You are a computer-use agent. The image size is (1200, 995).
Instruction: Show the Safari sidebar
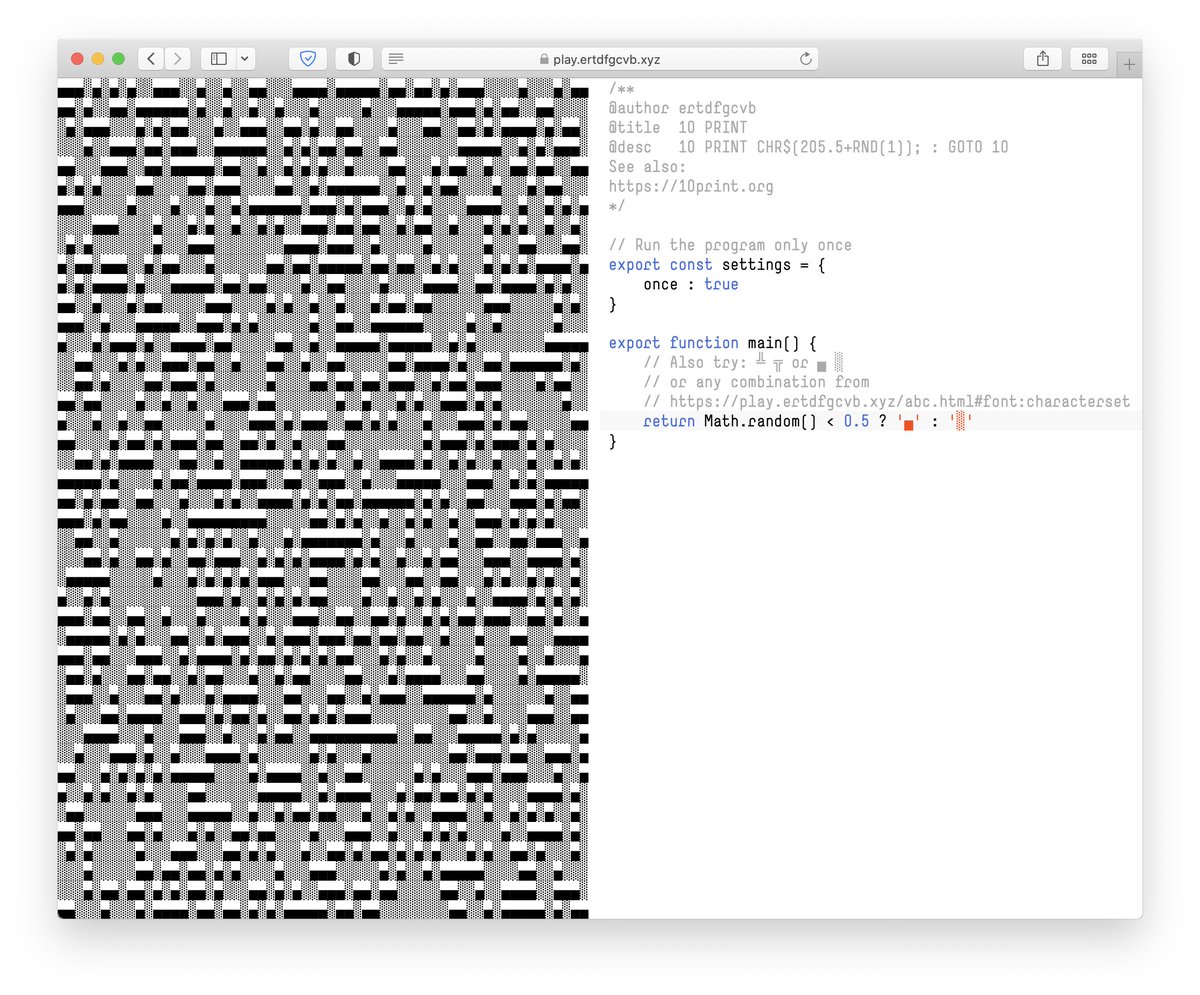coord(219,59)
